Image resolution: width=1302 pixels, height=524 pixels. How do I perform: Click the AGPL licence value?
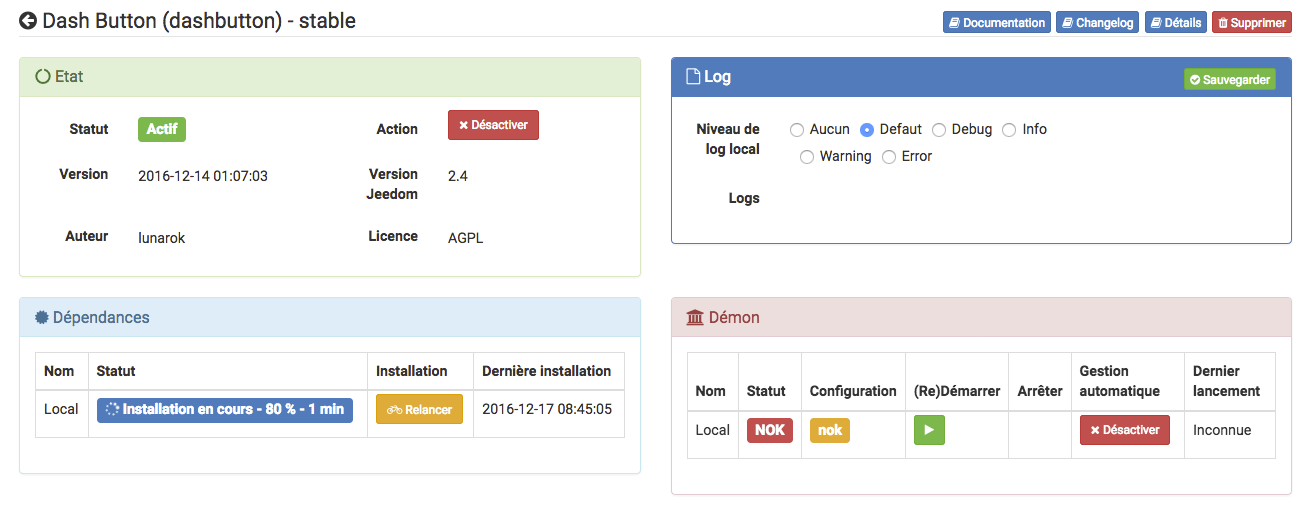click(x=465, y=238)
